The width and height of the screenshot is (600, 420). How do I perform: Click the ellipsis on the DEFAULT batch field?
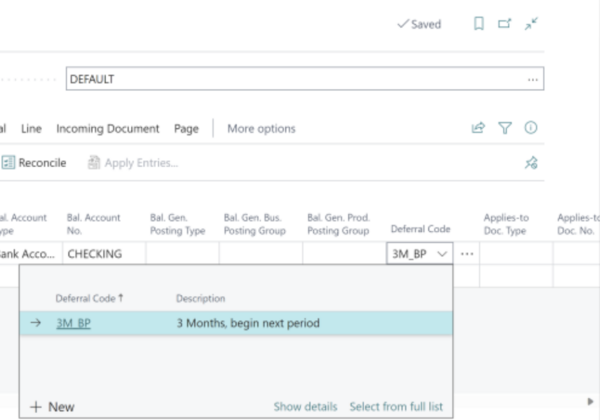pyautogui.click(x=533, y=80)
